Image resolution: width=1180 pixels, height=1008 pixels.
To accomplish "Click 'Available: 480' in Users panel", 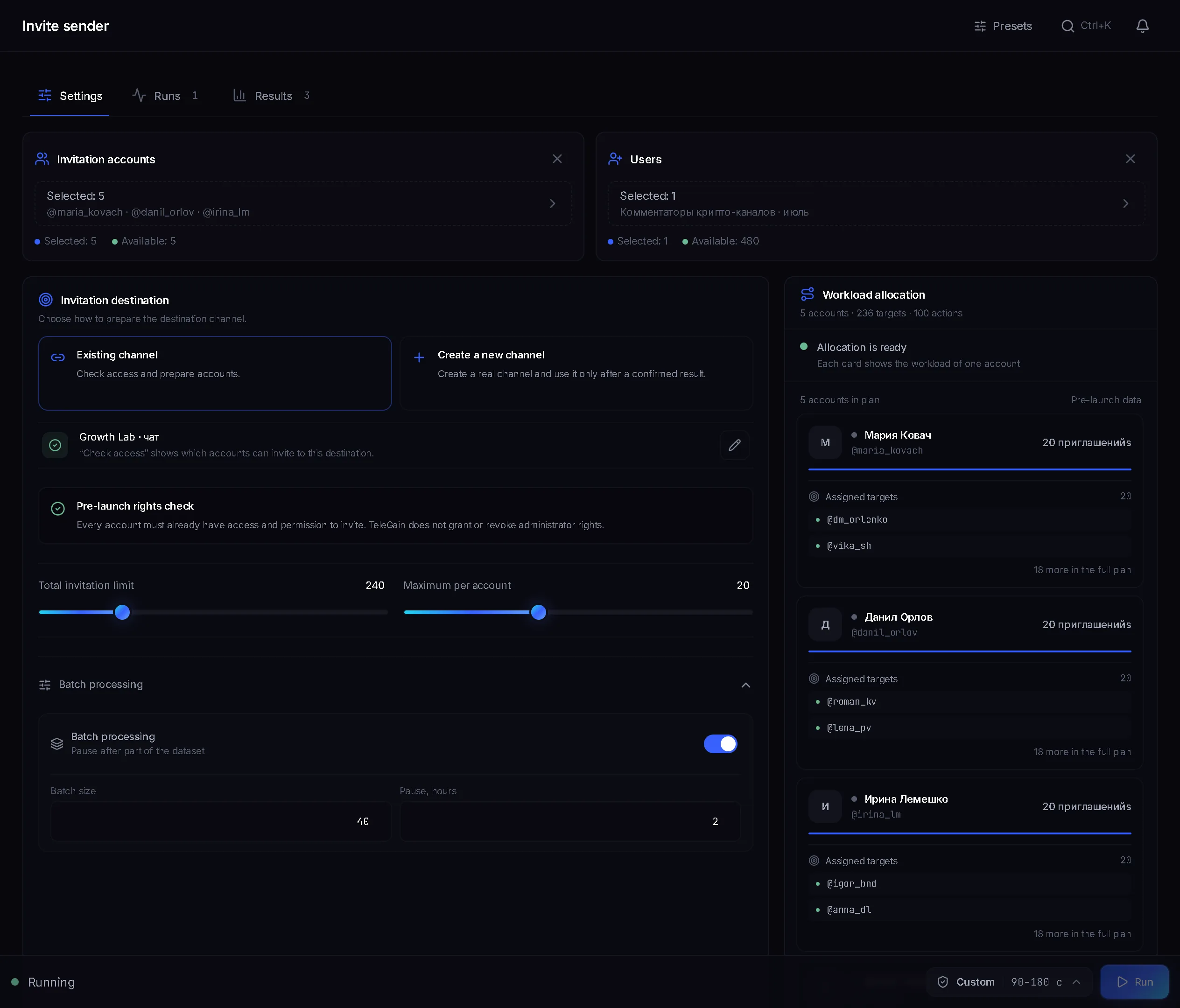I will (x=720, y=241).
